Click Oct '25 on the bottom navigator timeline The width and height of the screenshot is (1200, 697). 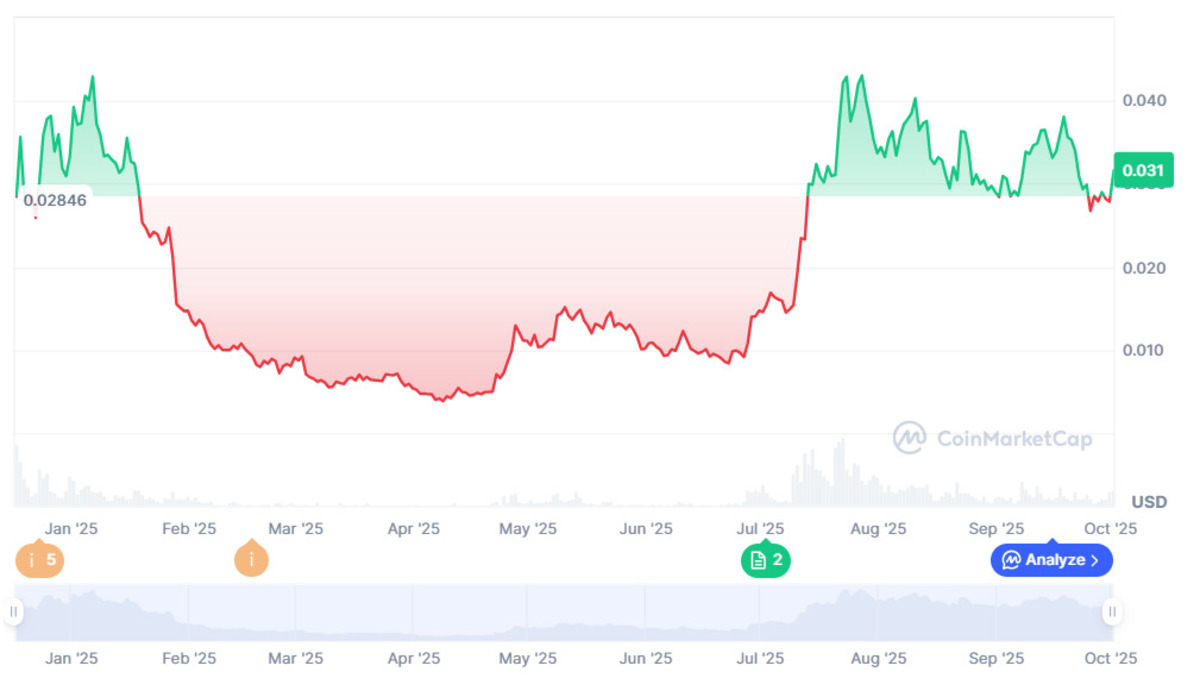pyautogui.click(x=1111, y=658)
